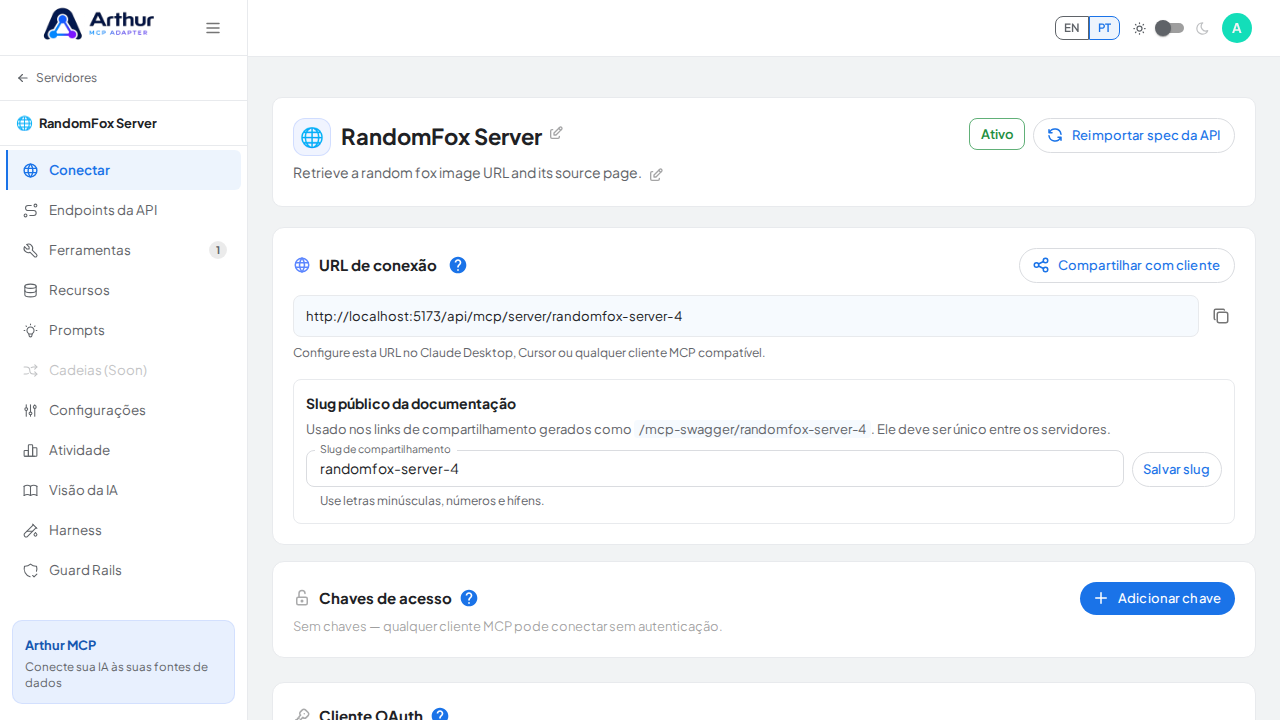Click the Cadeias (Soon) item
Viewport: 1280px width, 720px height.
(123, 370)
